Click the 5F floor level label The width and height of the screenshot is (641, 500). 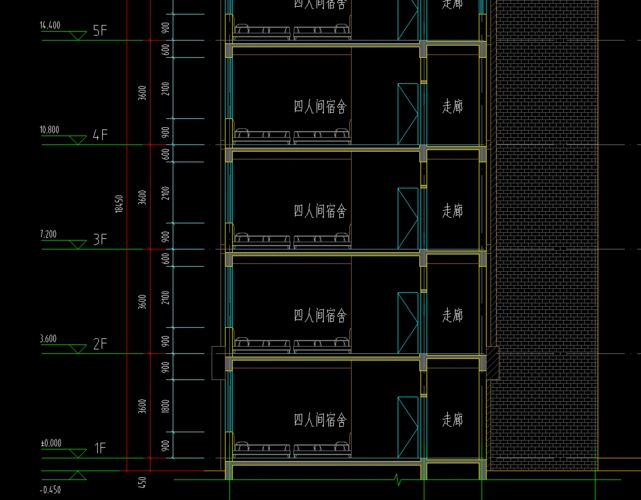[99, 31]
